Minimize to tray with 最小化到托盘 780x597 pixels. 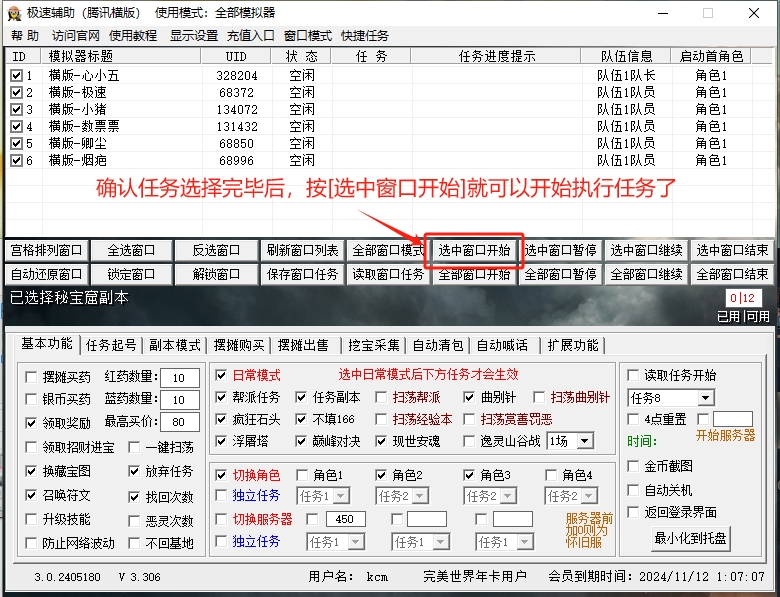click(x=690, y=538)
